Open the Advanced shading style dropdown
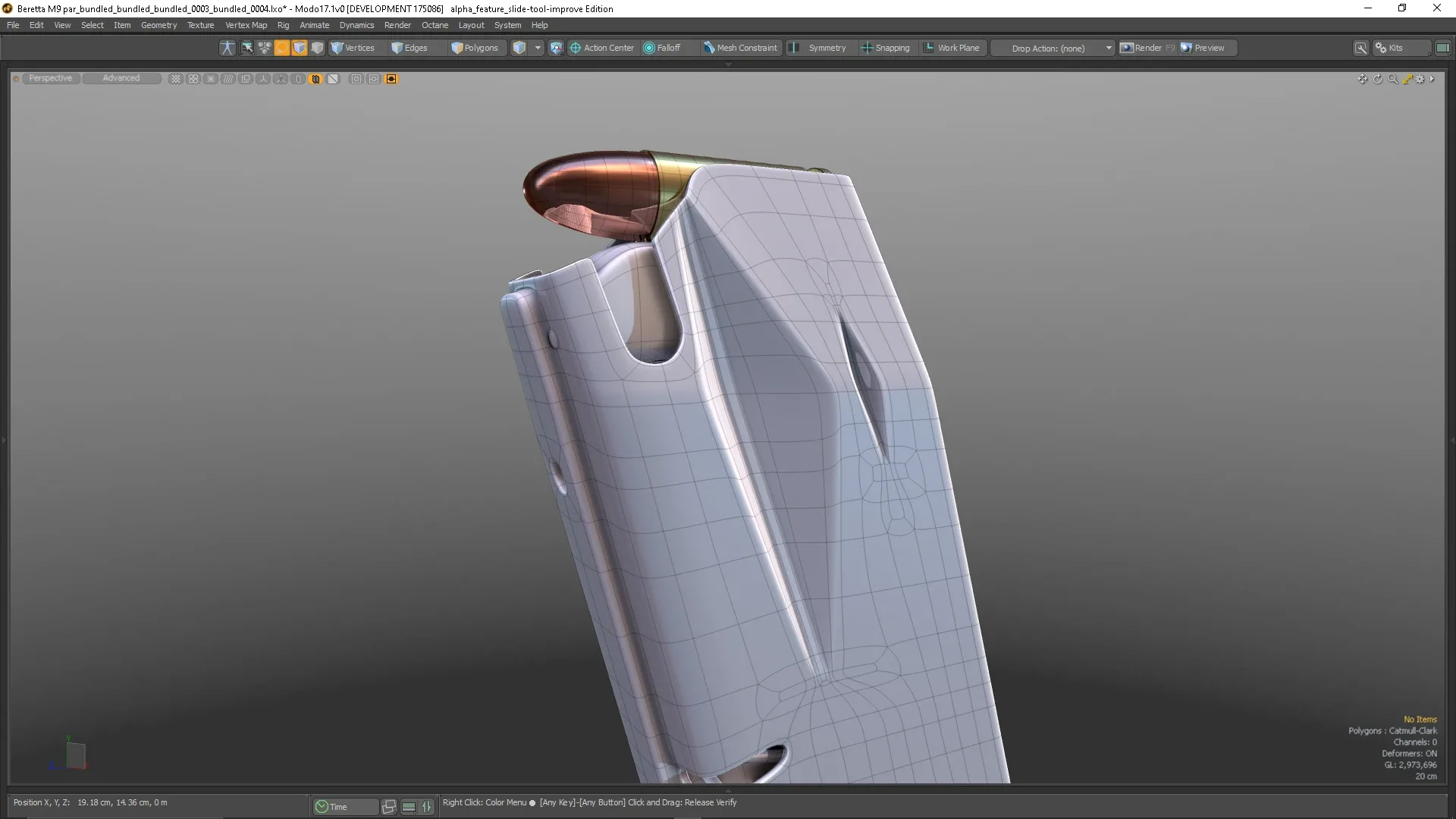 point(121,78)
